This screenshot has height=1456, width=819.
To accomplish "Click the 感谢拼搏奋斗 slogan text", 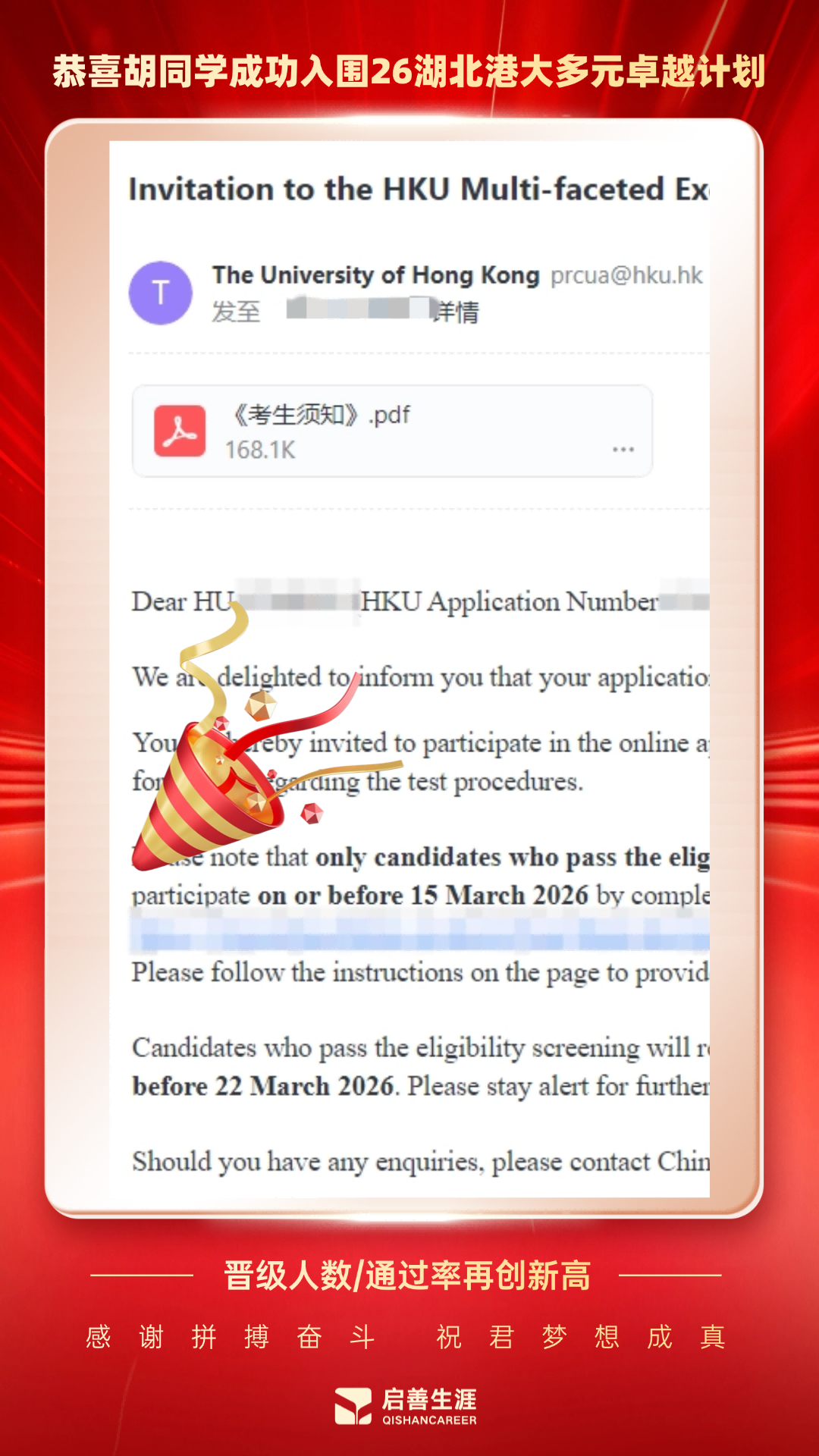I will 231,1337.
